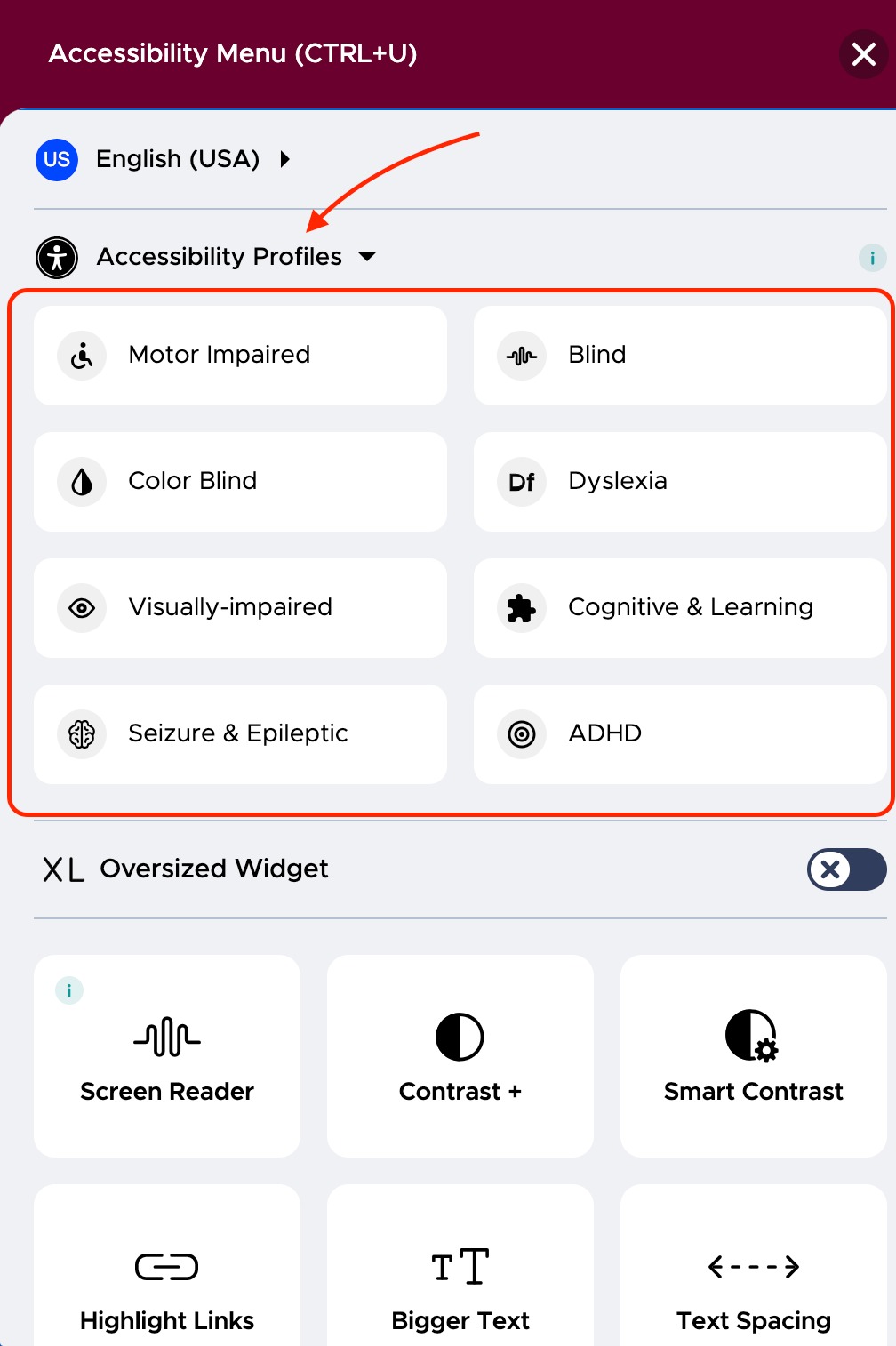Viewport: 896px width, 1346px height.
Task: Select the Color Blind droplet icon
Action: [x=81, y=482]
